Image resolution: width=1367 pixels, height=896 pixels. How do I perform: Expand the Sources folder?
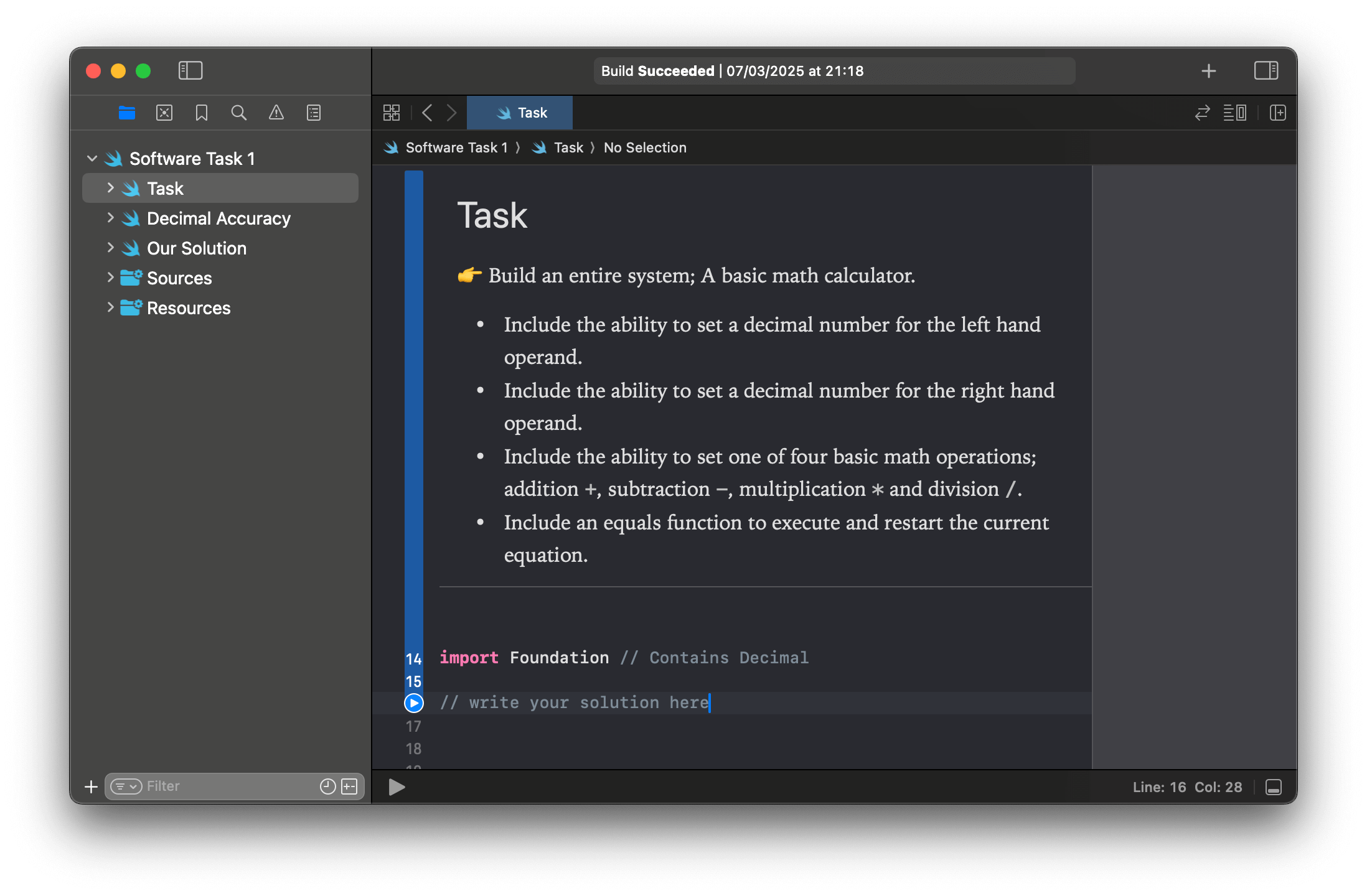click(111, 278)
